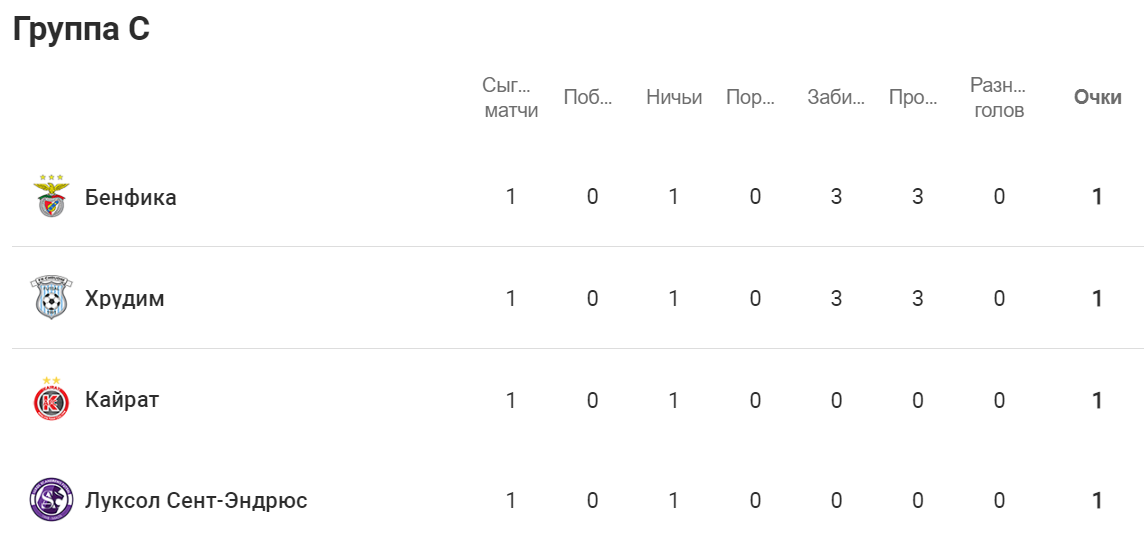Click the Кайрат red club emblem
This screenshot has height=542, width=1144.
tap(51, 399)
